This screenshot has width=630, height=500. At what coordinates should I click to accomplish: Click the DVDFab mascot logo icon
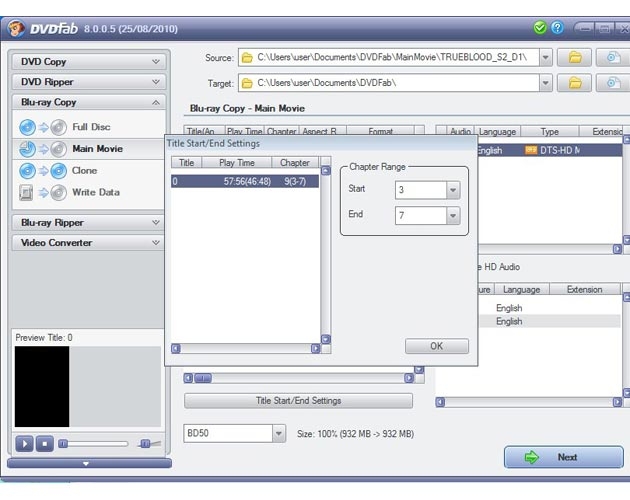[16, 29]
